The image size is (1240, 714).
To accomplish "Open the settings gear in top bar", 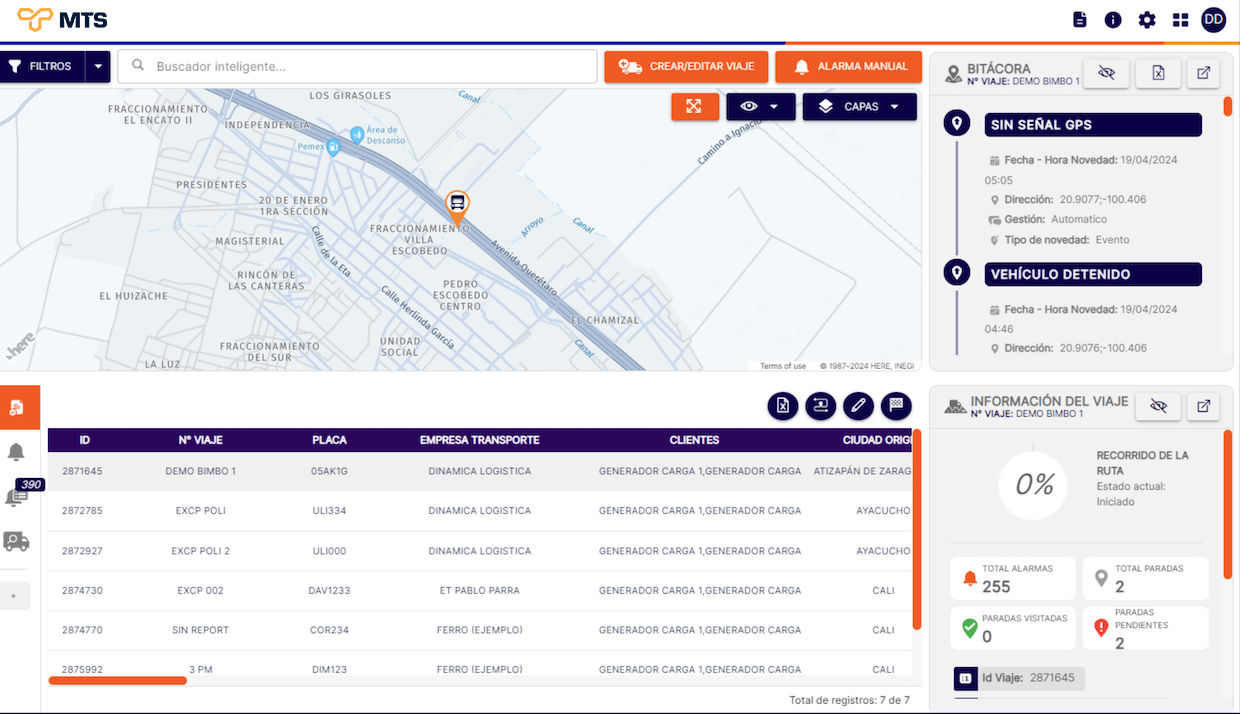I will pyautogui.click(x=1147, y=20).
